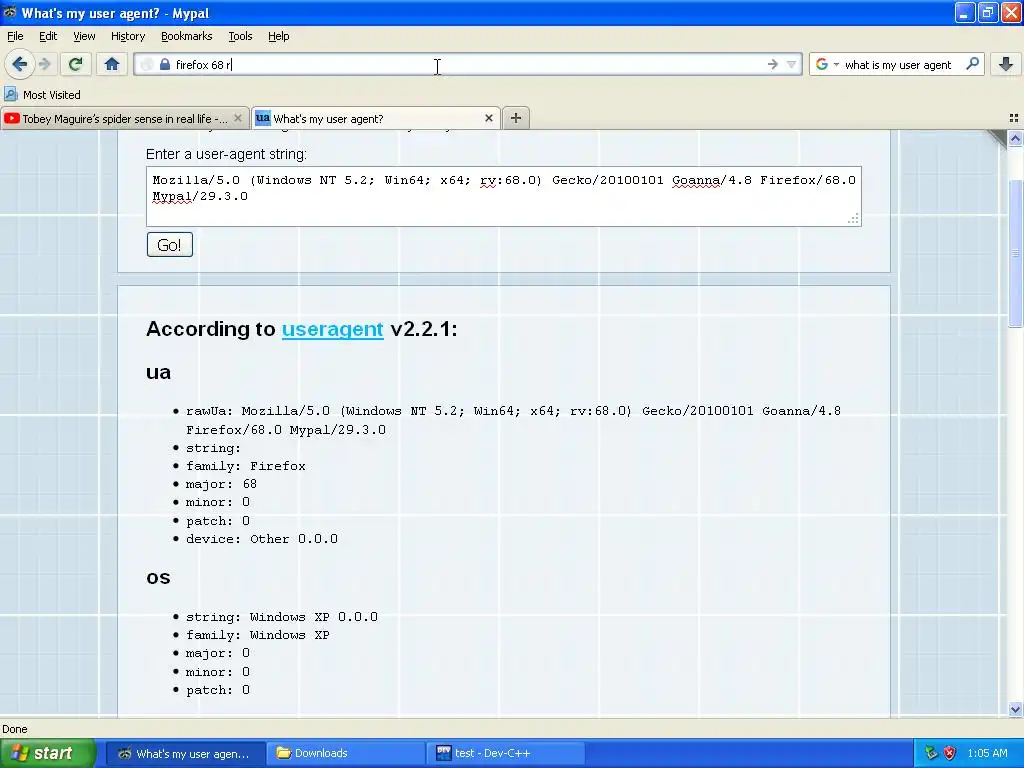Viewport: 1024px width, 768px height.
Task: Click the red shield security tray icon
Action: (950, 753)
